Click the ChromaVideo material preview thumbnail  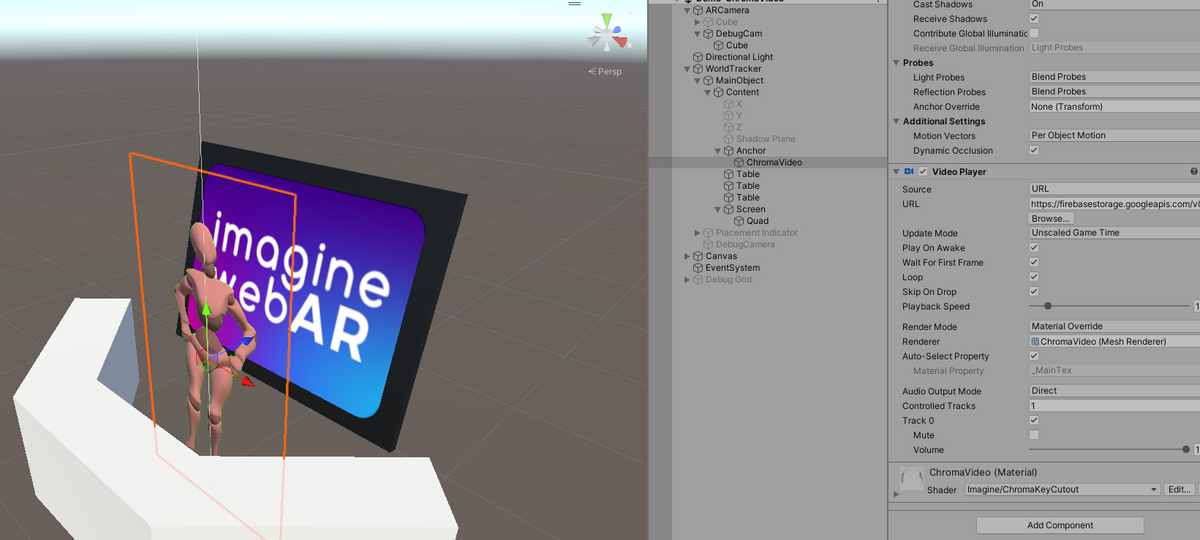click(911, 480)
